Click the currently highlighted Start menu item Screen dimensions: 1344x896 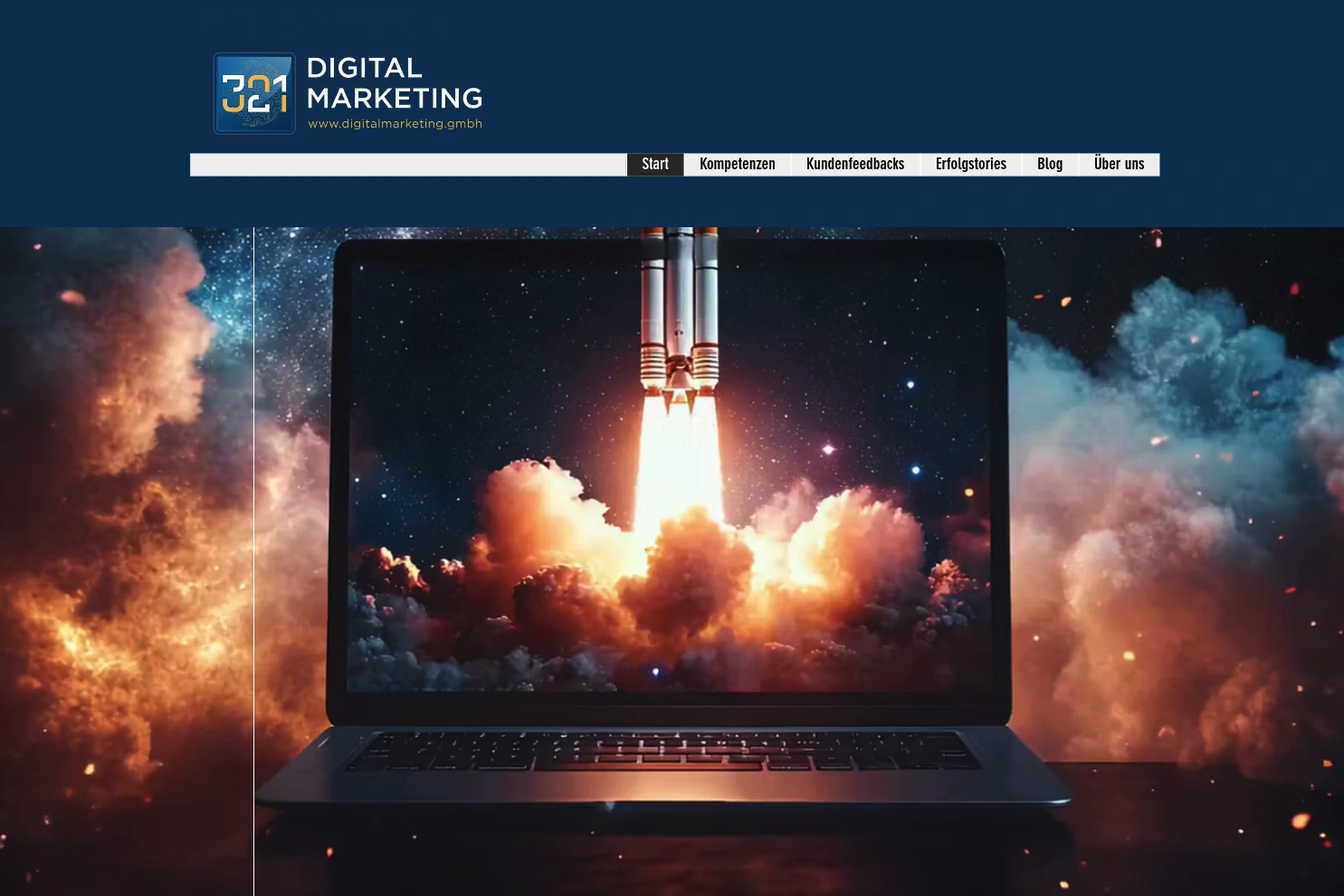pos(654,164)
